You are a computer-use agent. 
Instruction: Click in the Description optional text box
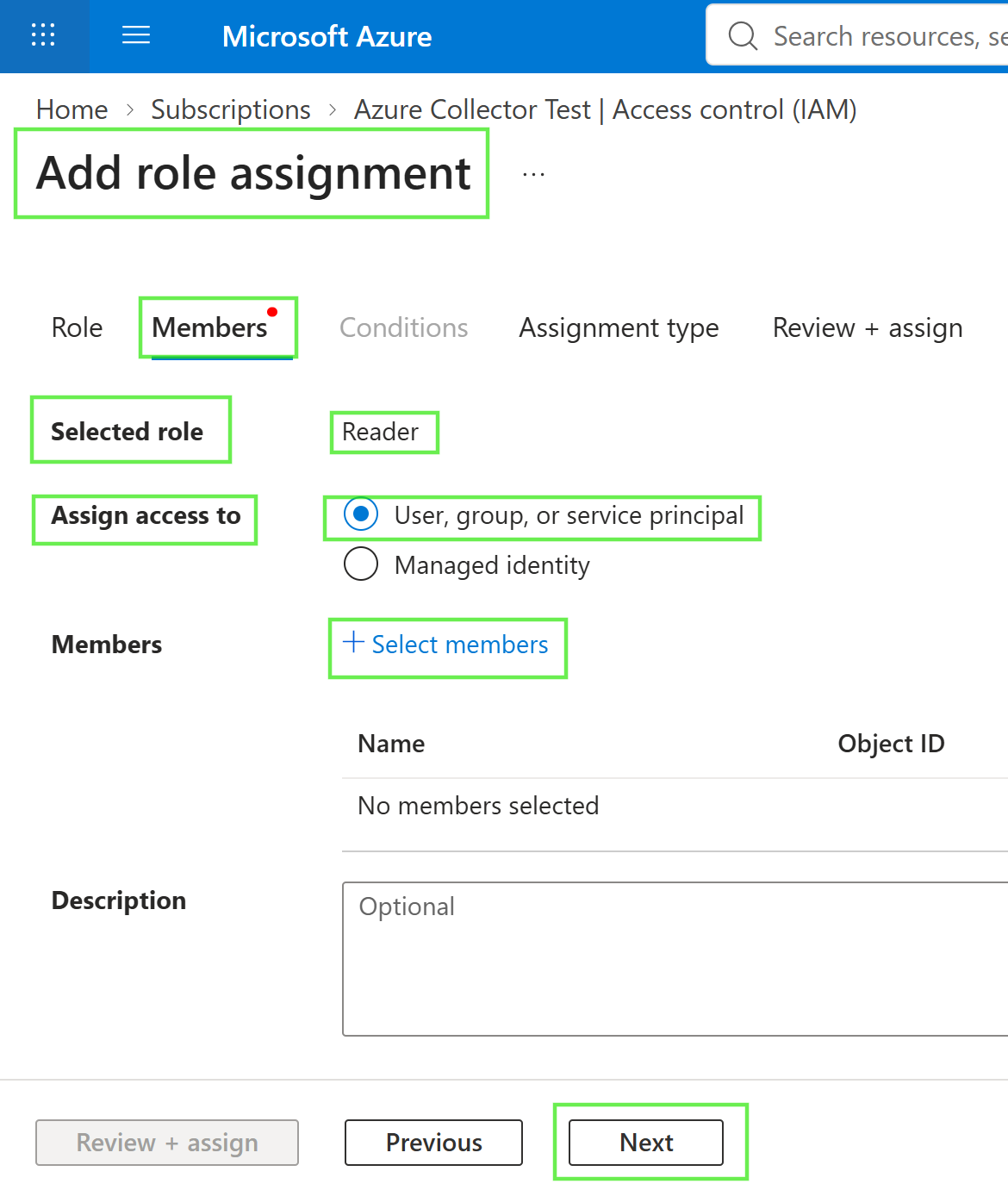[x=675, y=958]
